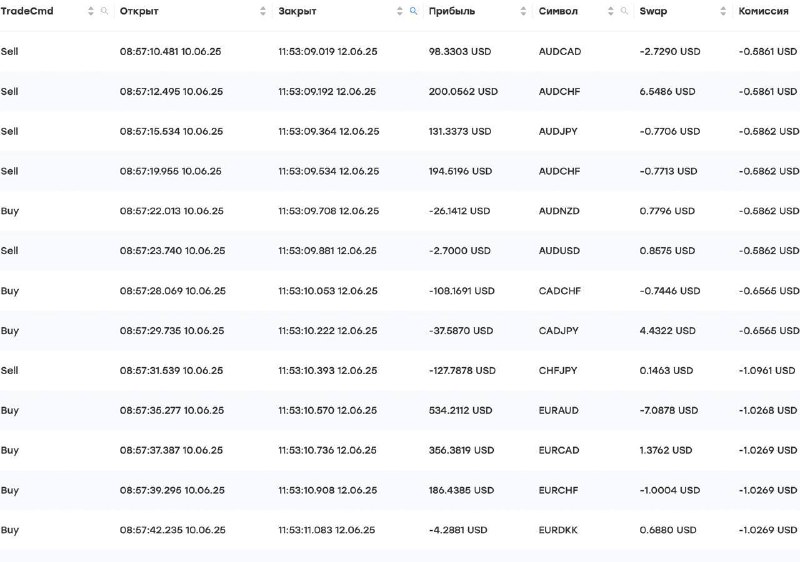Sort by Закрыт column arrows
Screen dimensions: 800x562
tap(399, 11)
